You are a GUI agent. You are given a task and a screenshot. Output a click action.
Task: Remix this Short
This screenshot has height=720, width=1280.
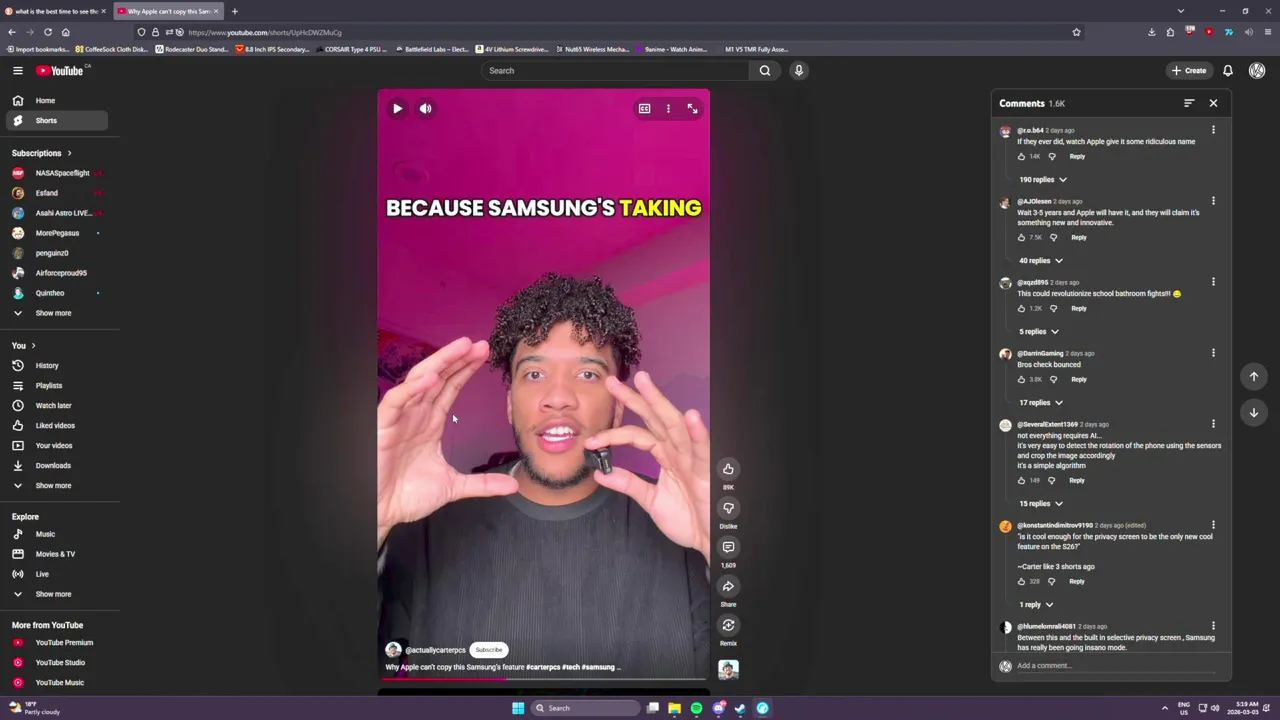[x=728, y=625]
